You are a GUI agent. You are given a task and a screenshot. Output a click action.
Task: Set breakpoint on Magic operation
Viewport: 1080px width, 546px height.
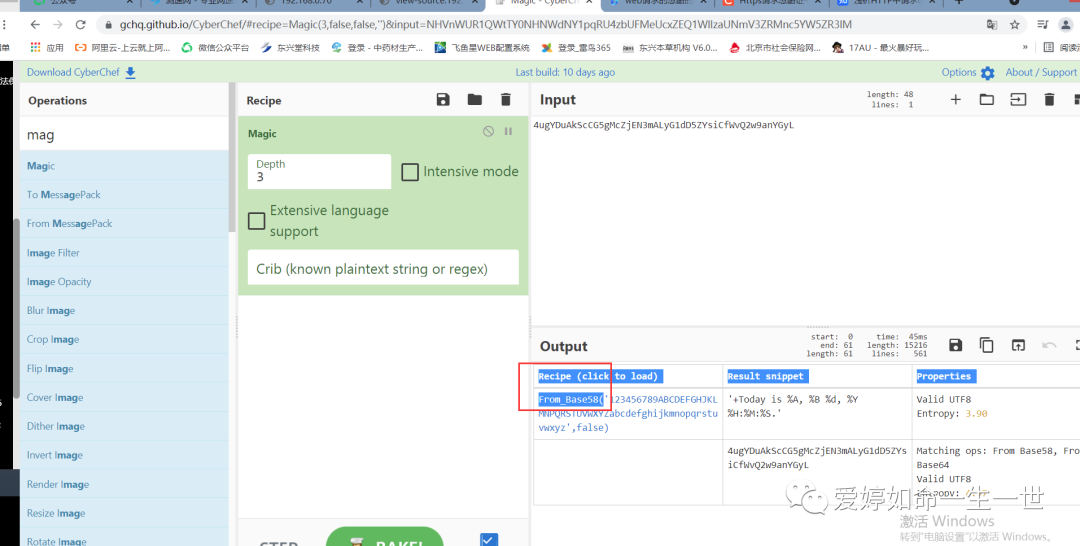pyautogui.click(x=508, y=132)
